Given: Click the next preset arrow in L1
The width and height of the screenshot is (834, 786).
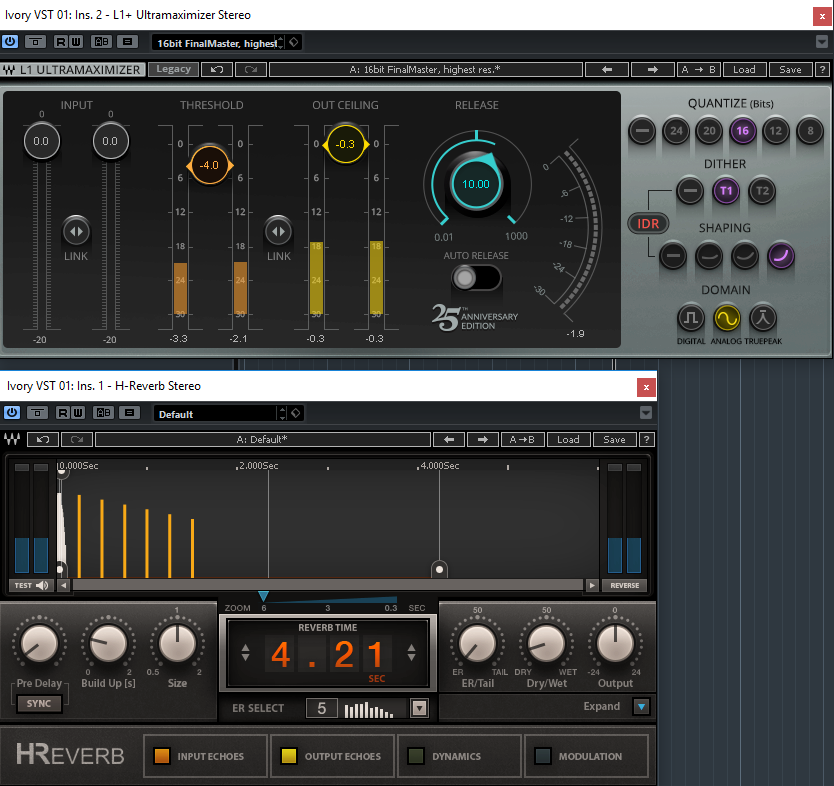Looking at the screenshot, I should 653,70.
